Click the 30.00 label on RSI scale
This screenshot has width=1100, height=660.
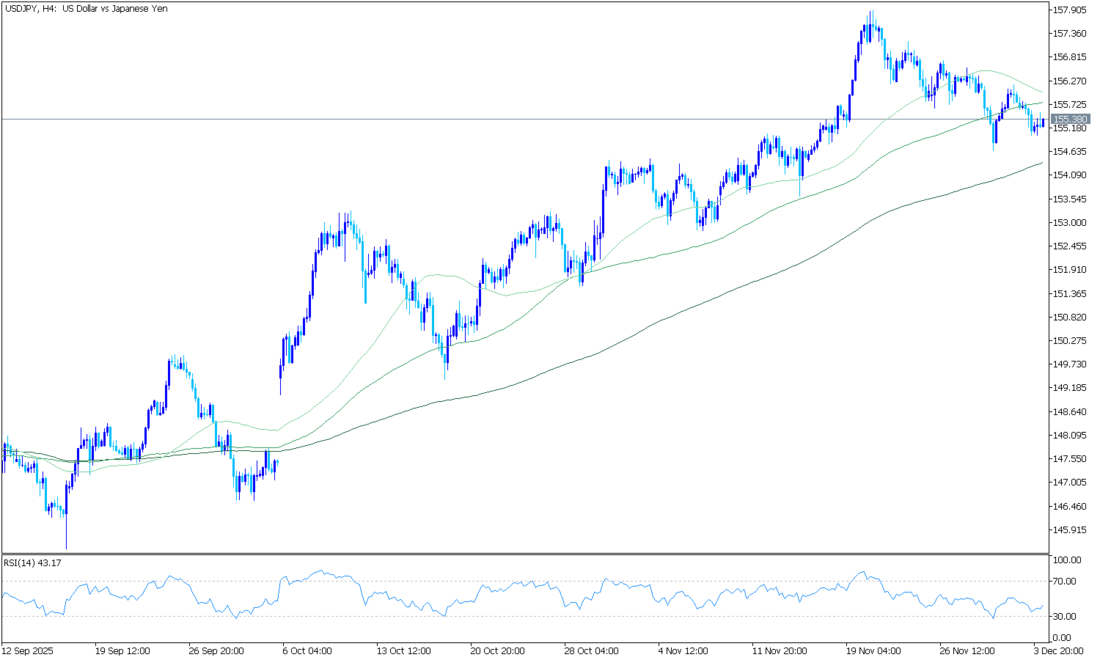1065,616
